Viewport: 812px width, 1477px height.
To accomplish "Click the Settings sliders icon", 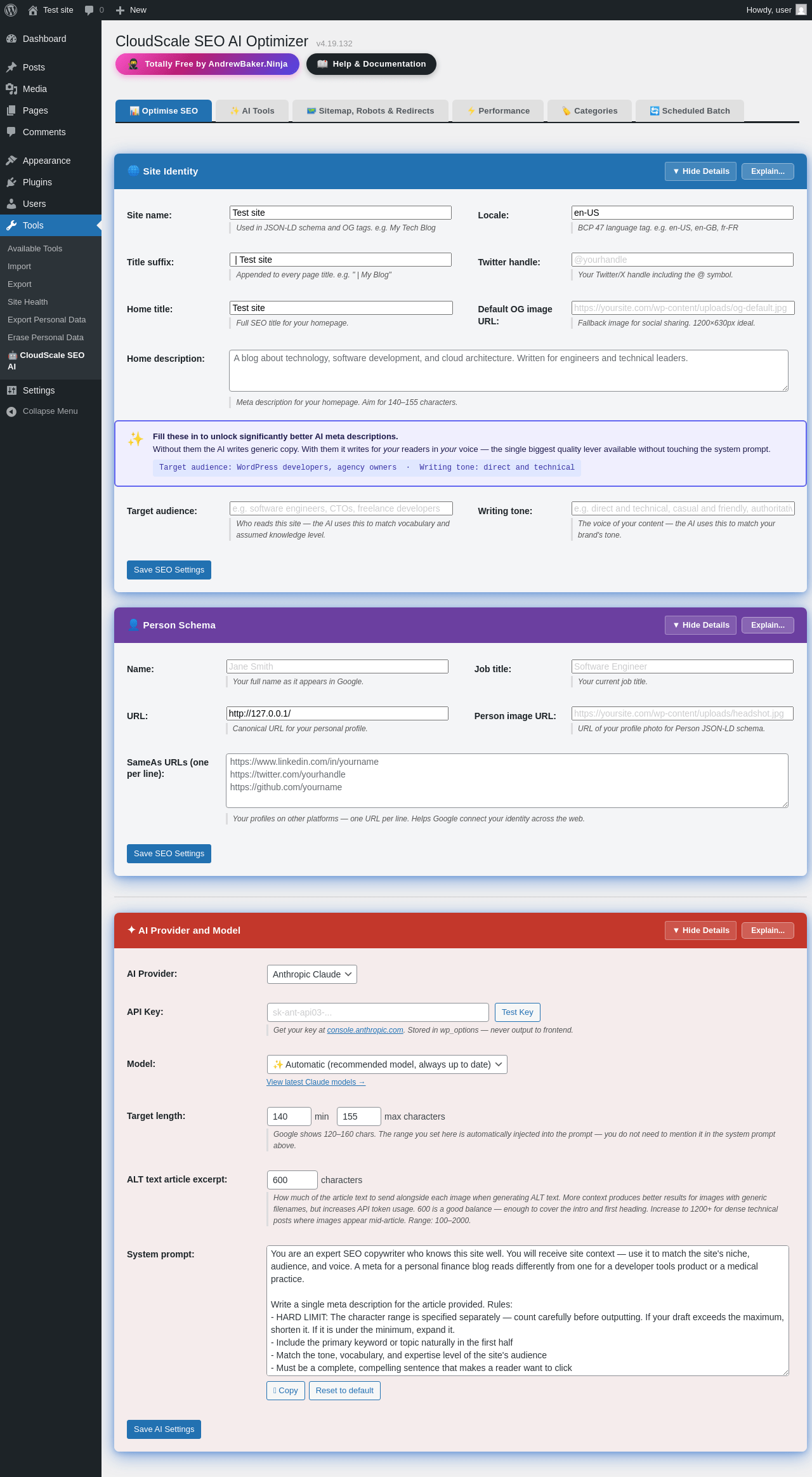I will coord(11,390).
